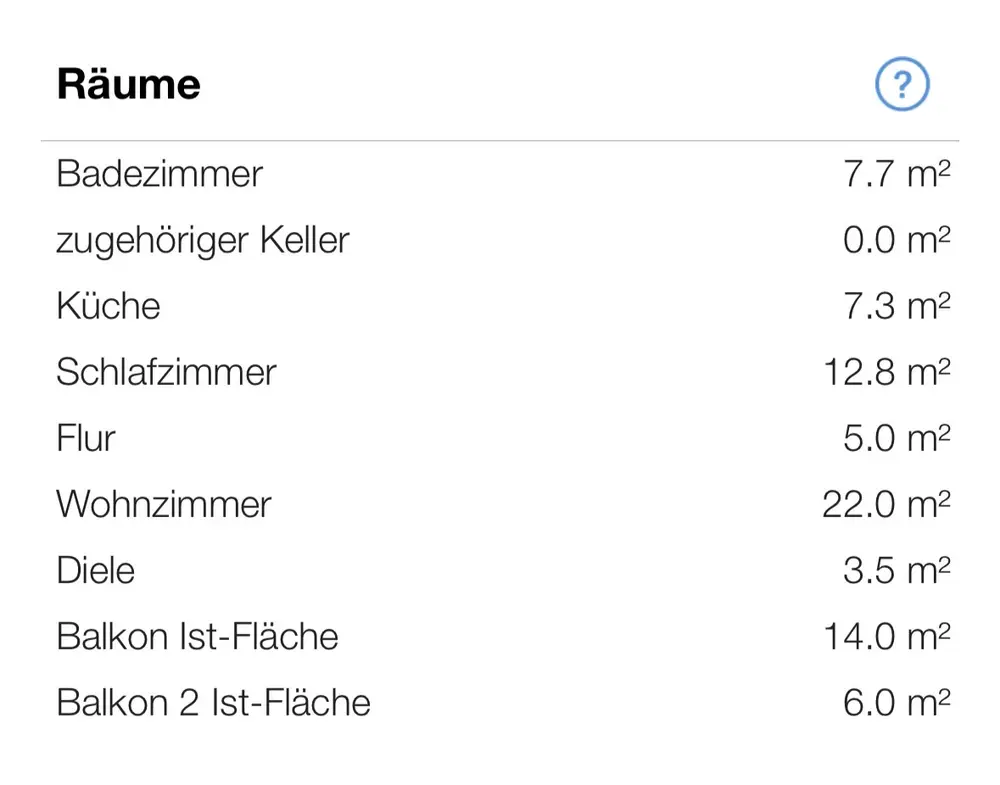Click the 6.0 m² Balkon 2 value
Viewport: 1000px width, 785px height.
click(x=896, y=702)
